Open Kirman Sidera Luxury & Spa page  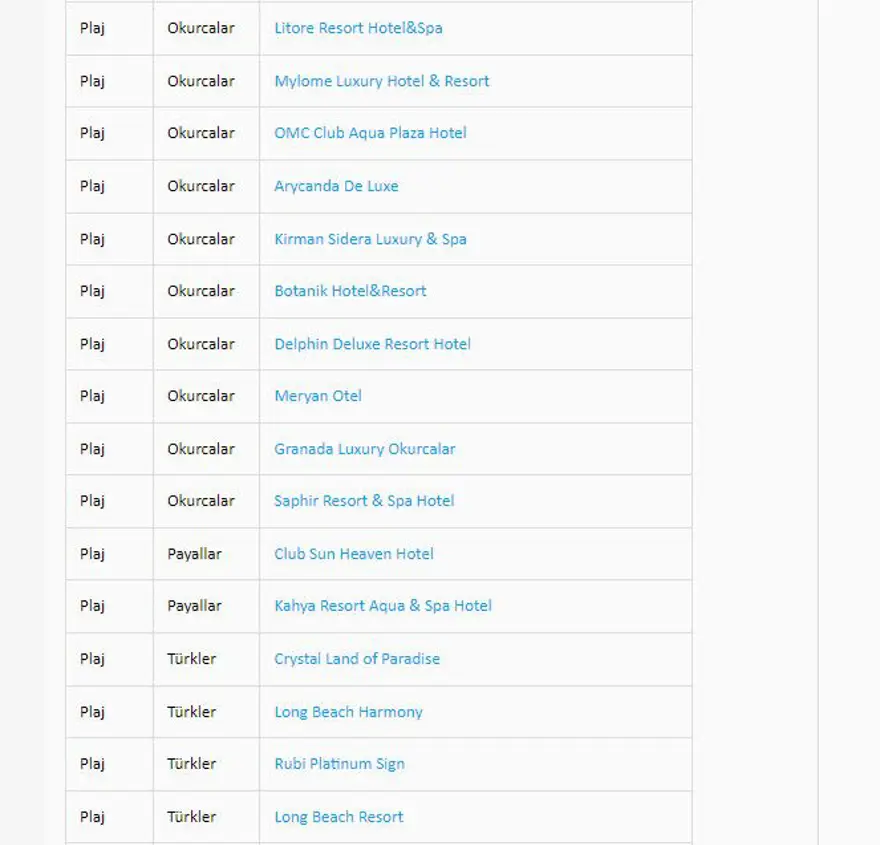coord(370,239)
